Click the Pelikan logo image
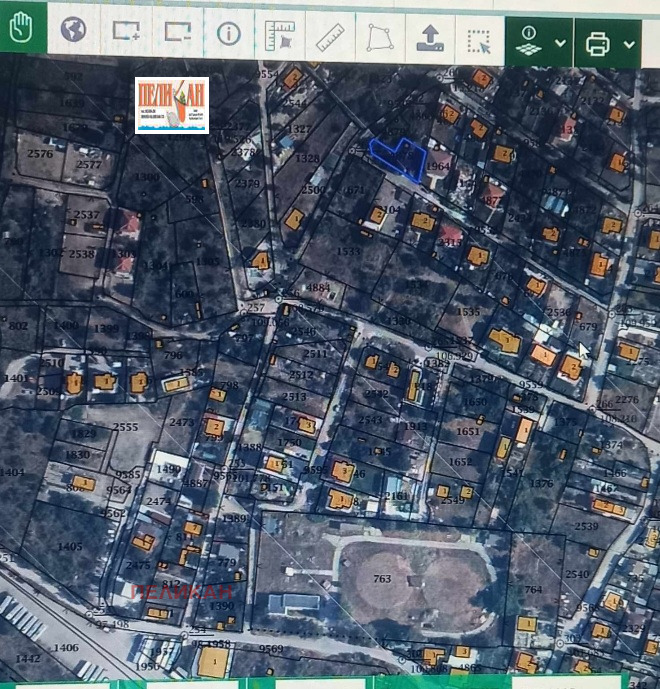Screen dimensions: 660x689 (172, 105)
